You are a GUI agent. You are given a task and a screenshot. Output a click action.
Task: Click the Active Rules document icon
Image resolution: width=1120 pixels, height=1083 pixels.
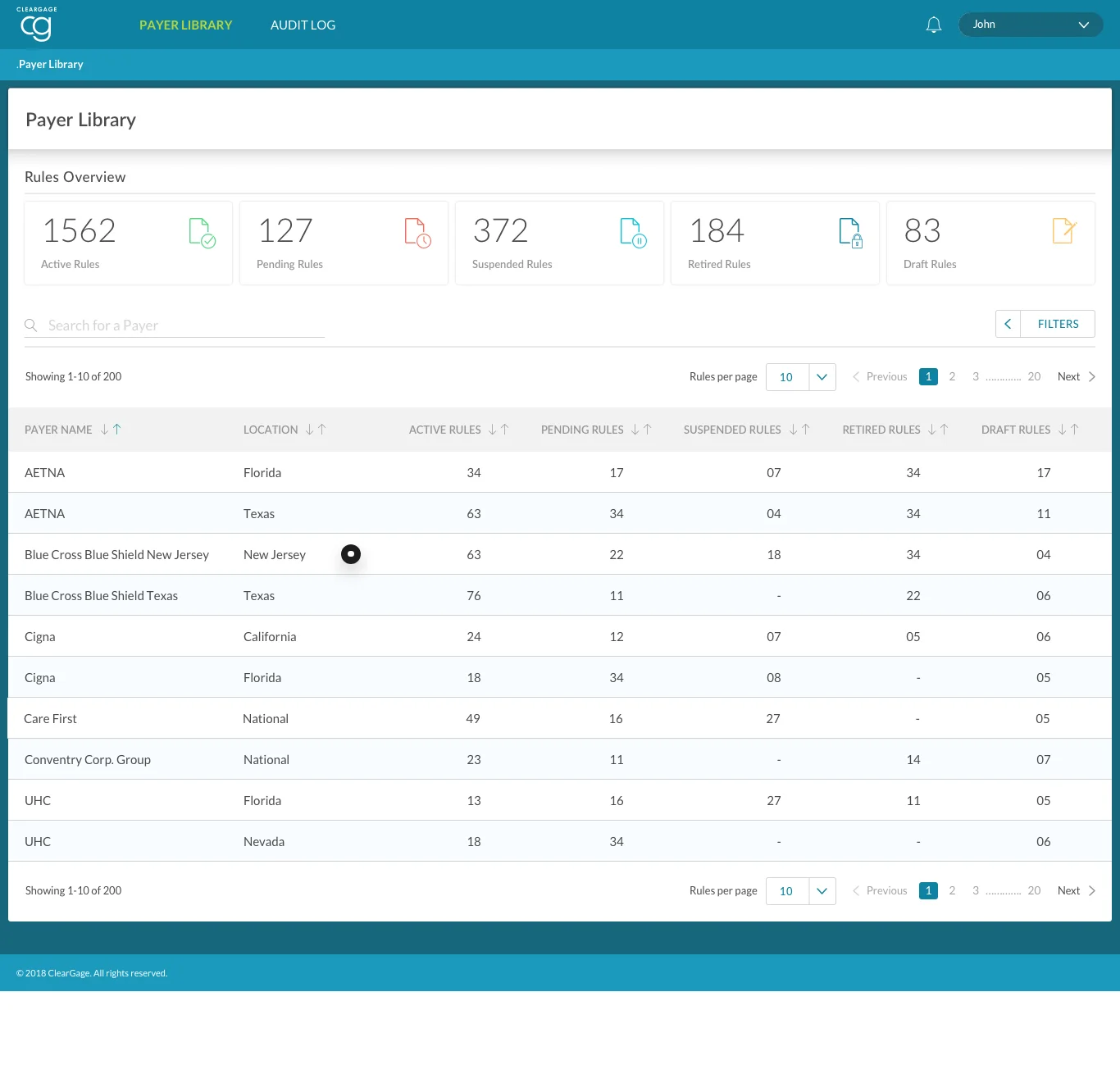tap(203, 233)
